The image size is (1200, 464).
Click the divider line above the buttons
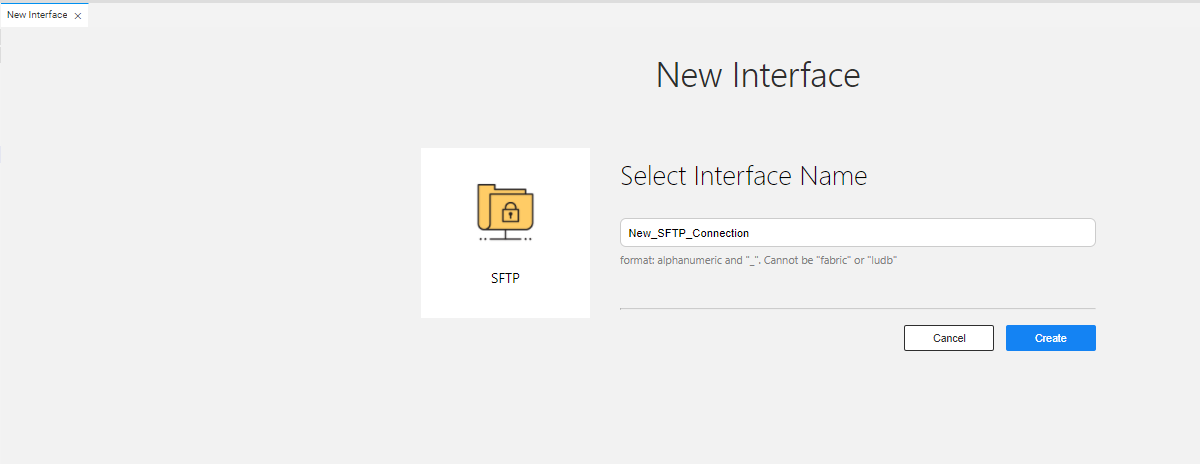(857, 309)
